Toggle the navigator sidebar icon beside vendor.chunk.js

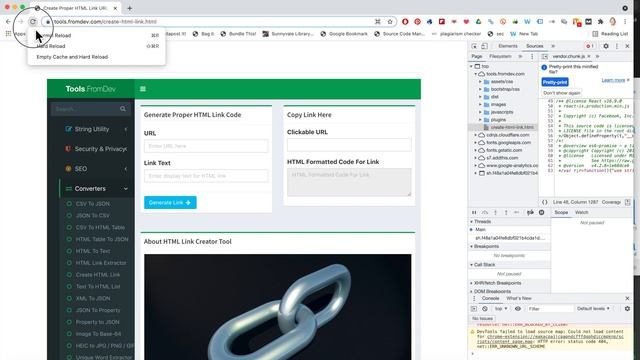tap(544, 56)
